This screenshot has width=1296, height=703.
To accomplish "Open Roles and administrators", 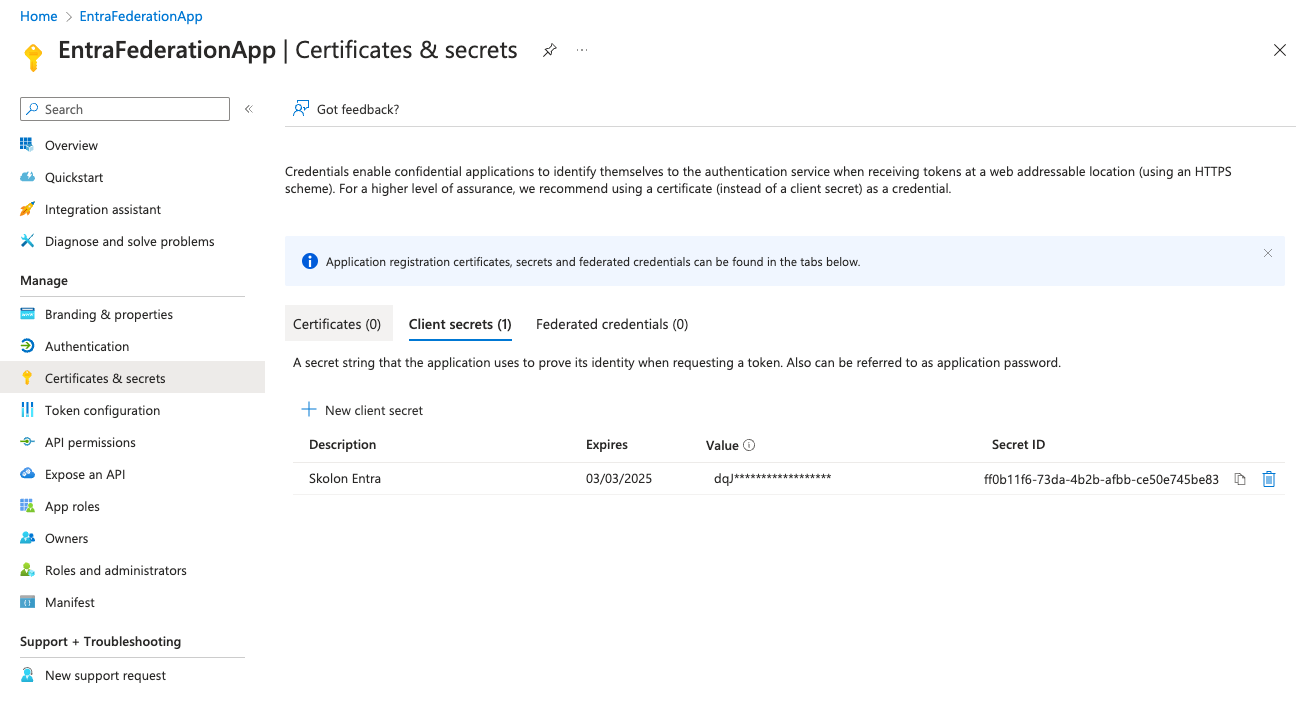I will point(115,570).
